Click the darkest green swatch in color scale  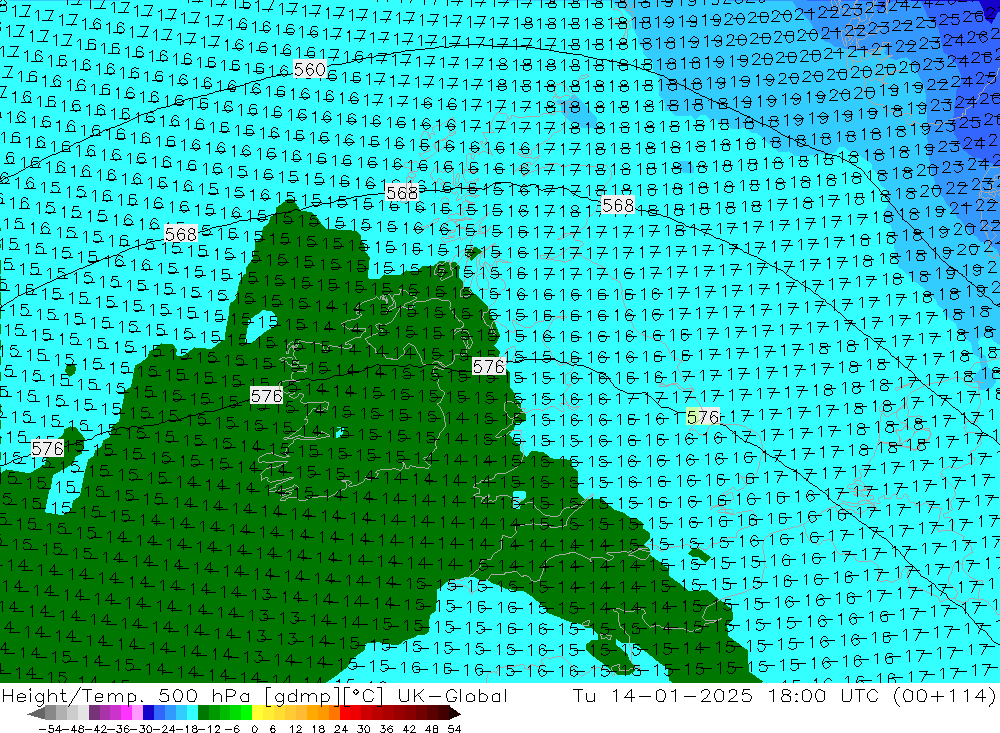pyautogui.click(x=203, y=713)
